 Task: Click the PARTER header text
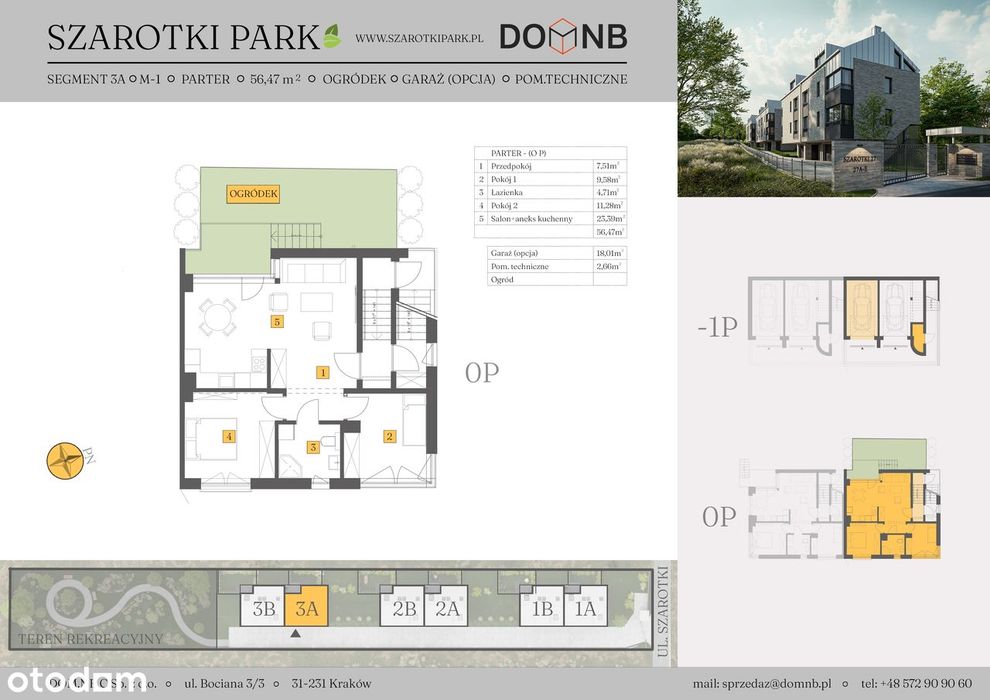click(x=206, y=80)
